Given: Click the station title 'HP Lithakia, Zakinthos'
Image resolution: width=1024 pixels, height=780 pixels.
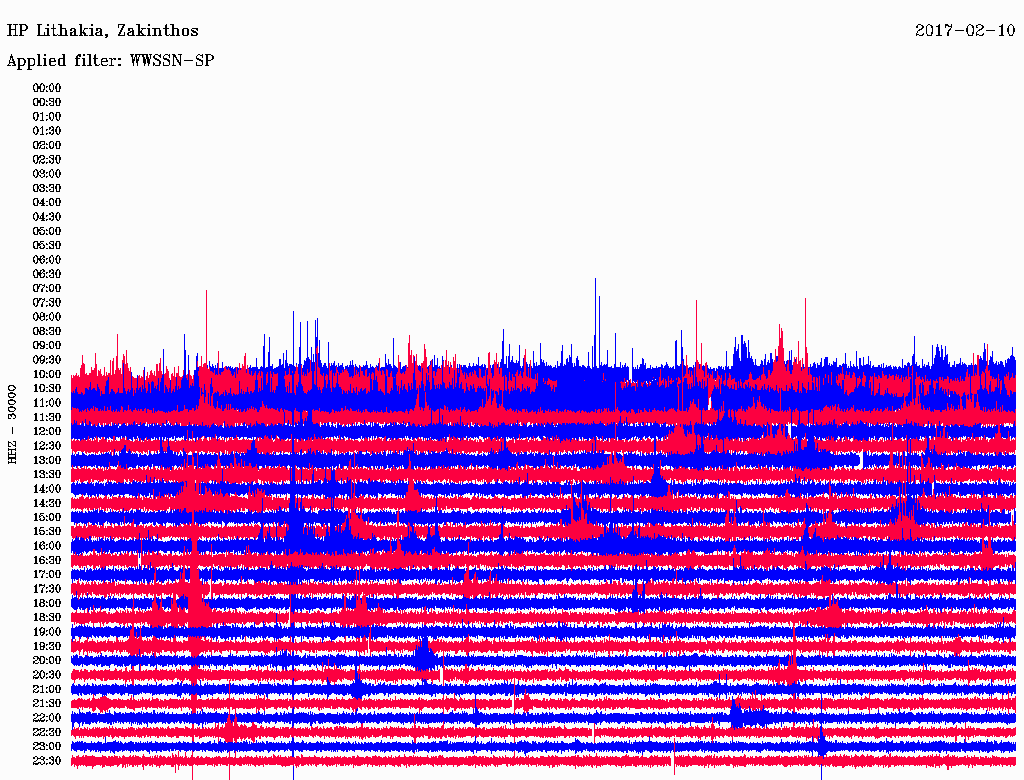Looking at the screenshot, I should 103,31.
